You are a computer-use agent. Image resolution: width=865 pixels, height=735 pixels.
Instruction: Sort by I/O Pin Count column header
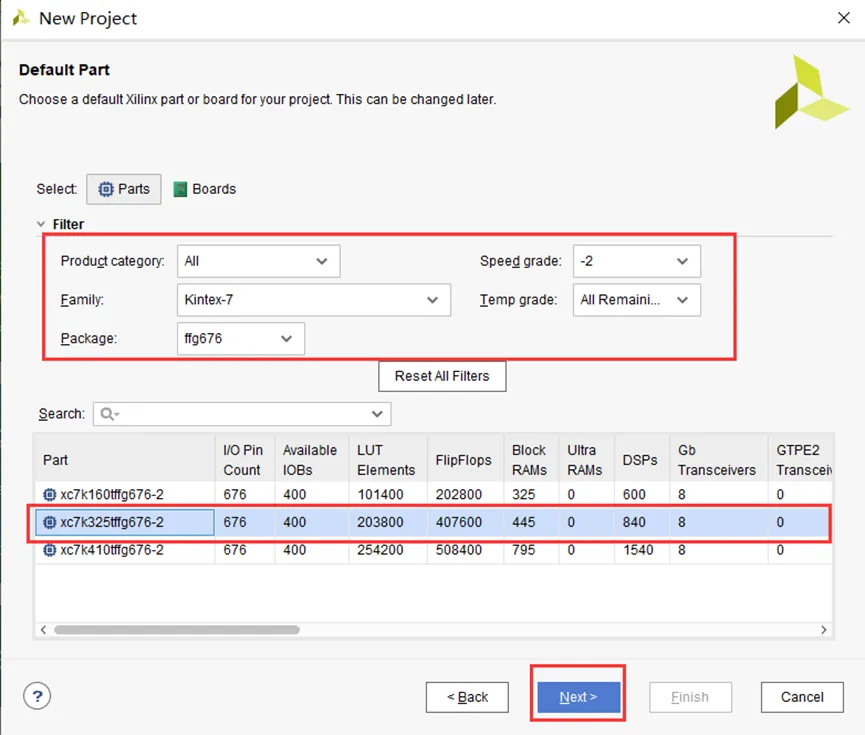pyautogui.click(x=245, y=460)
